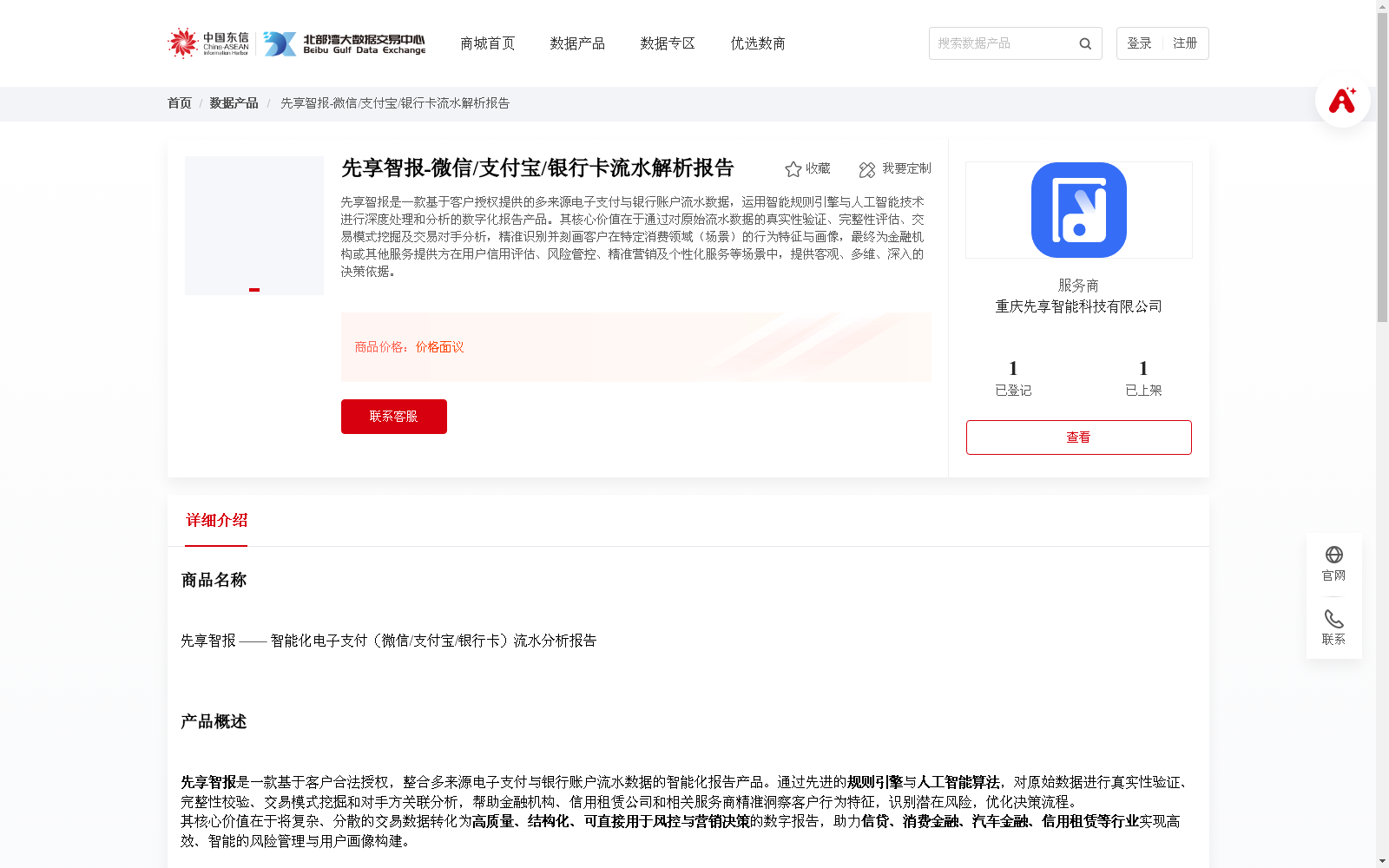Open 商城首页 in the navigation

point(488,43)
